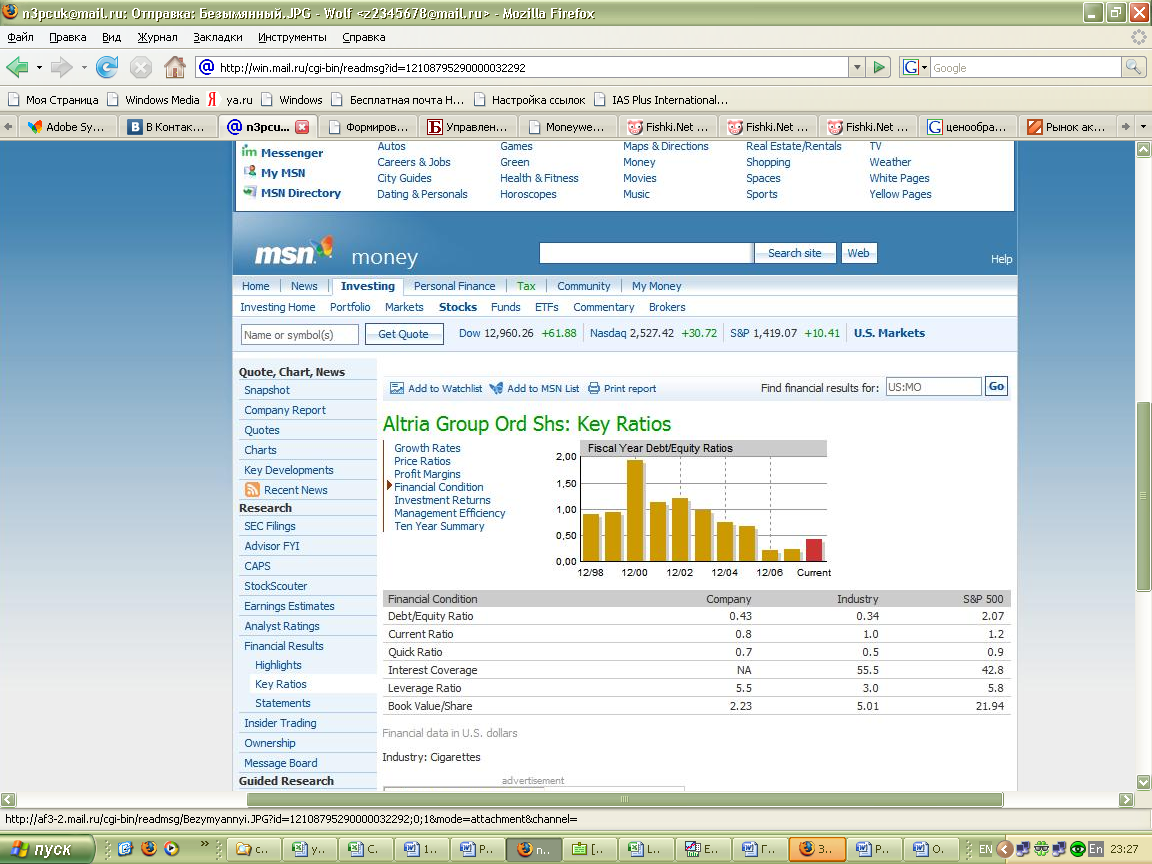Click the Web search button

(x=858, y=253)
